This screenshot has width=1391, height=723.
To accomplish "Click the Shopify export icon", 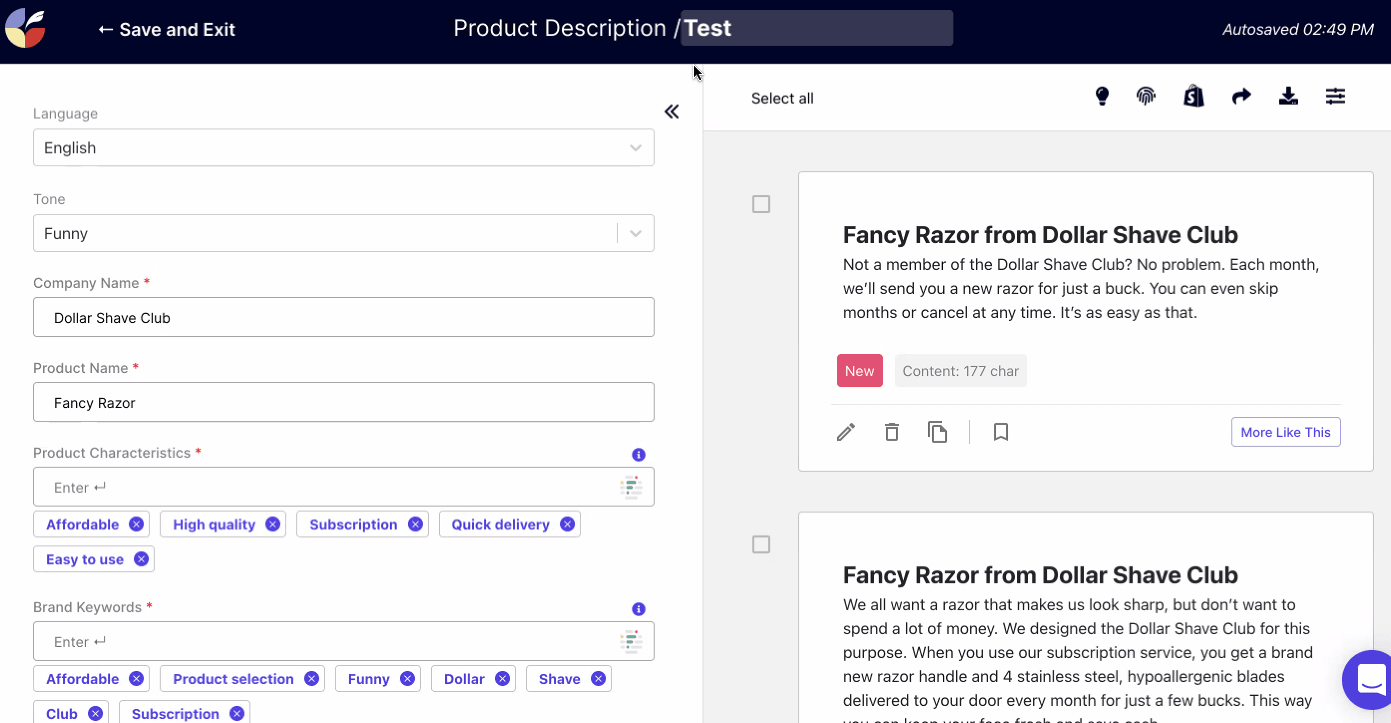I will (1193, 96).
